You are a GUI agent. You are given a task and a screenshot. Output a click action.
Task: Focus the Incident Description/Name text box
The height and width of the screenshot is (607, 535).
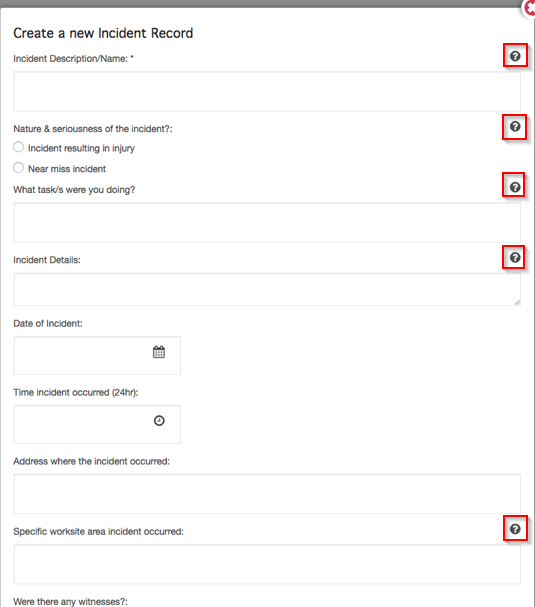tap(267, 91)
